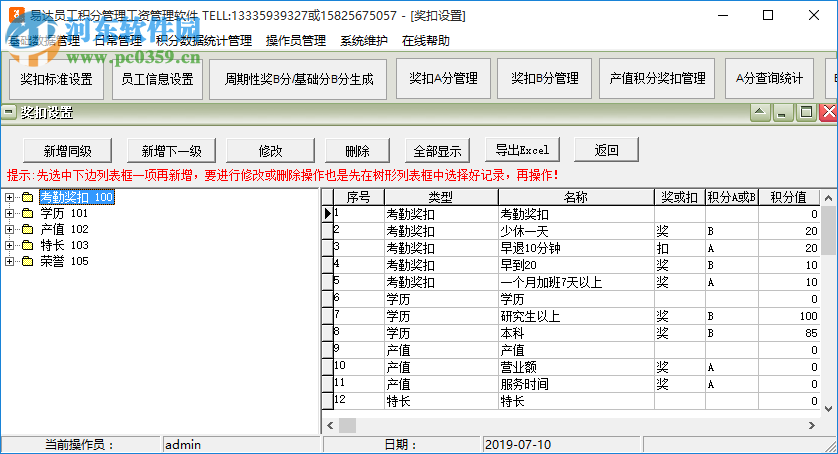The height and width of the screenshot is (454, 838).
Task: Expand the 产值 102 tree node
Action: (x=9, y=229)
